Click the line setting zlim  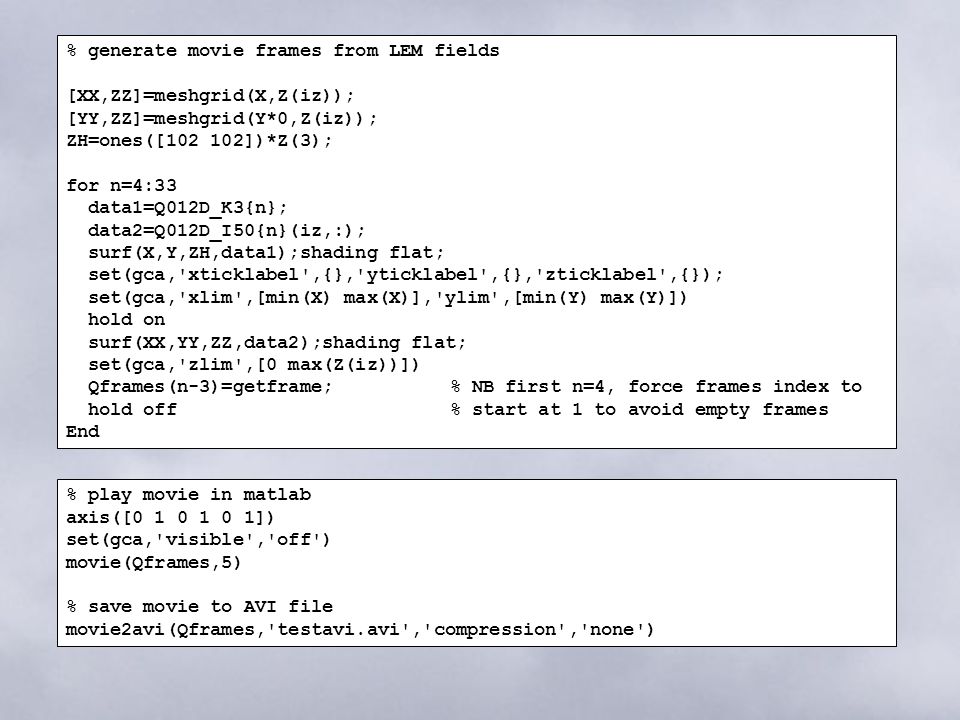point(254,365)
